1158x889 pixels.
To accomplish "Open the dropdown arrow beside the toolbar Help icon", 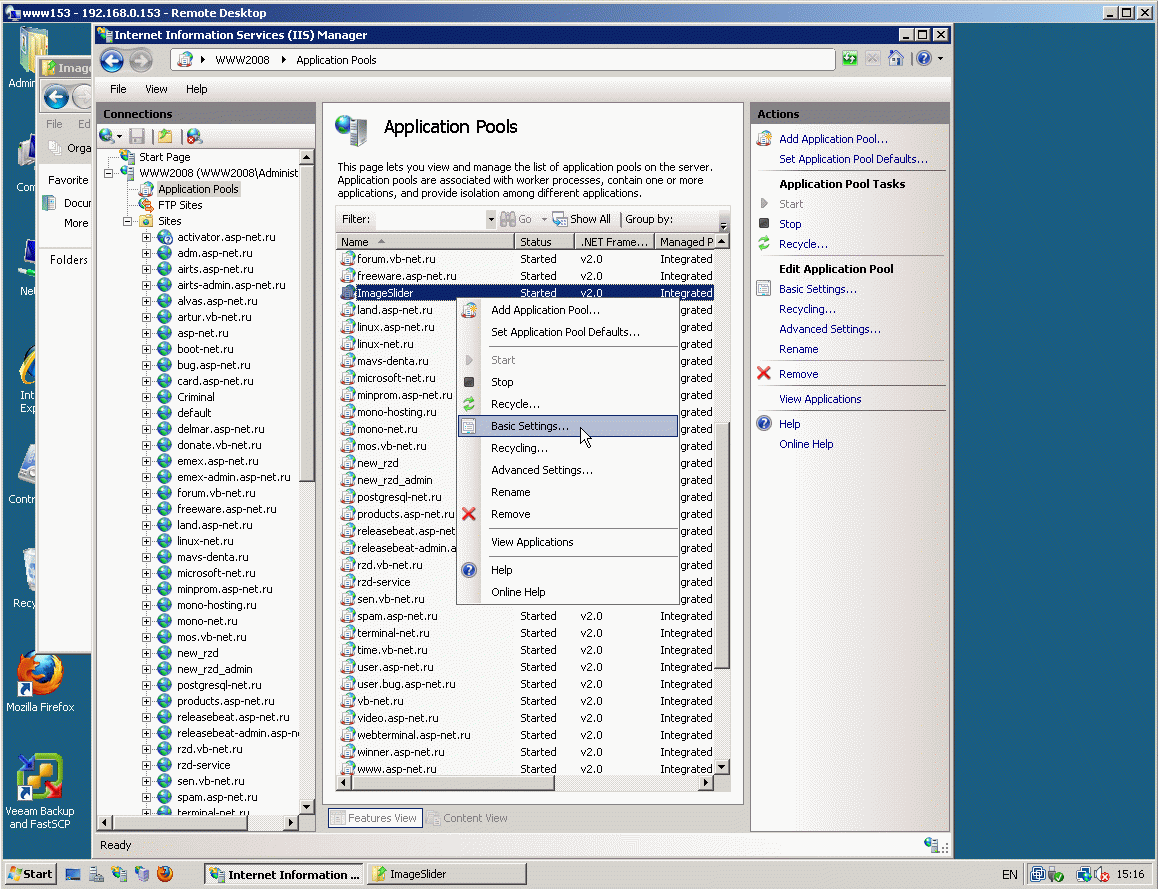I will pos(940,58).
